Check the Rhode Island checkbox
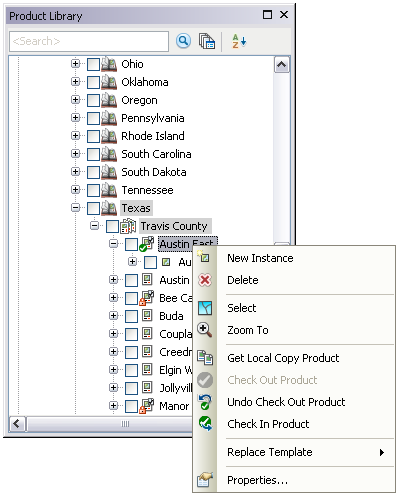The height and width of the screenshot is (496, 397). point(93,136)
